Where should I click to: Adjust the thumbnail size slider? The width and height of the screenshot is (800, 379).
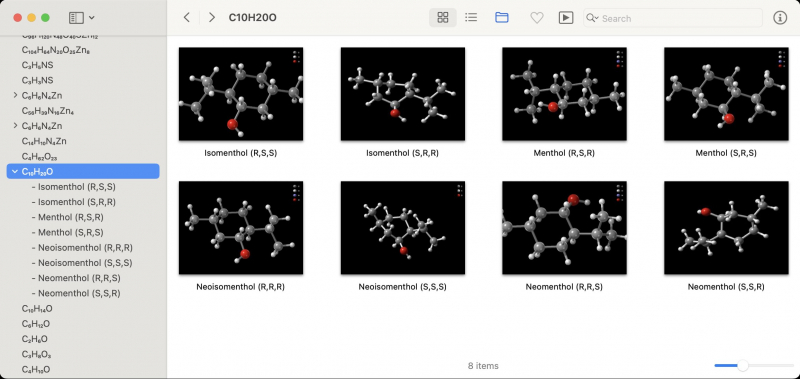pyautogui.click(x=743, y=365)
